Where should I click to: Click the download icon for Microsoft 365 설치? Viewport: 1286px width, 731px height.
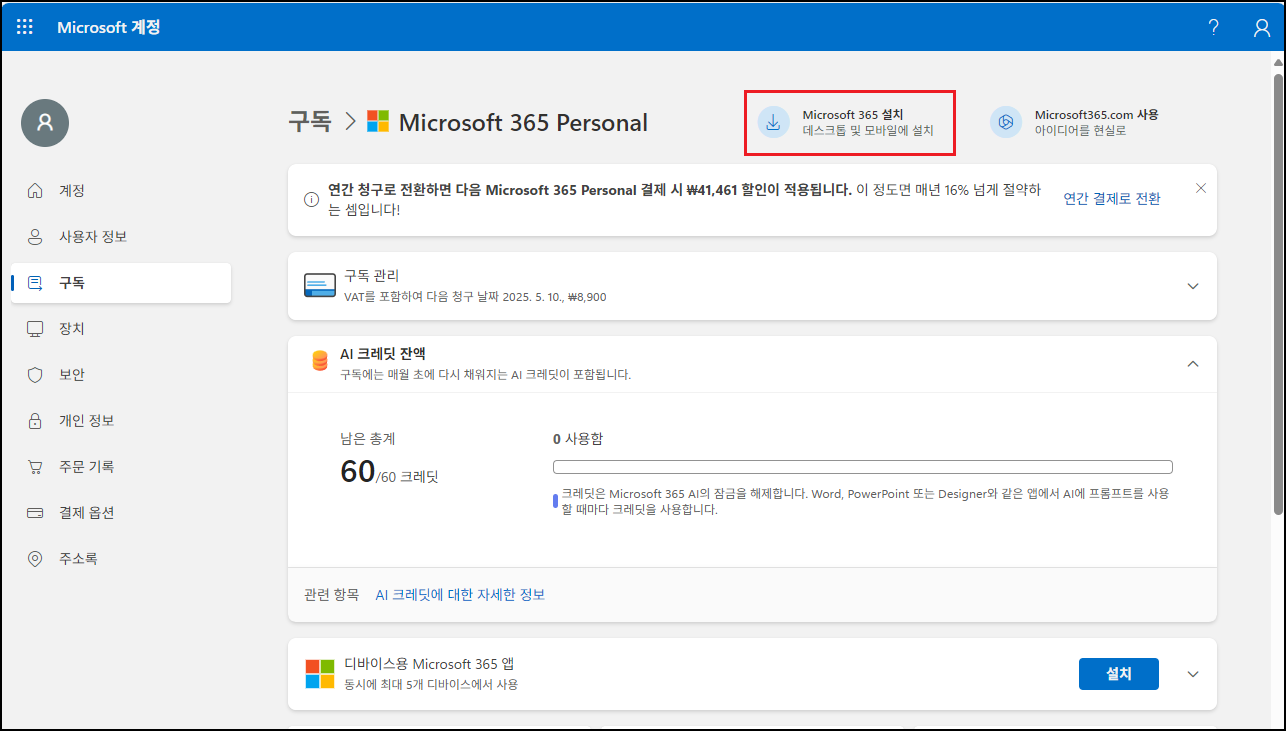point(773,122)
